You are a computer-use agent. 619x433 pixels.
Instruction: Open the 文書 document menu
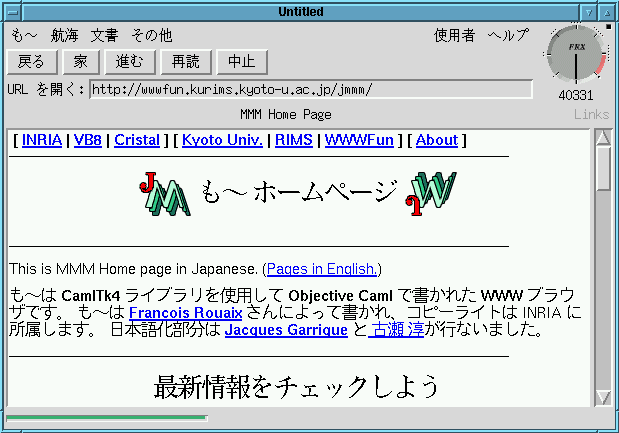point(104,36)
